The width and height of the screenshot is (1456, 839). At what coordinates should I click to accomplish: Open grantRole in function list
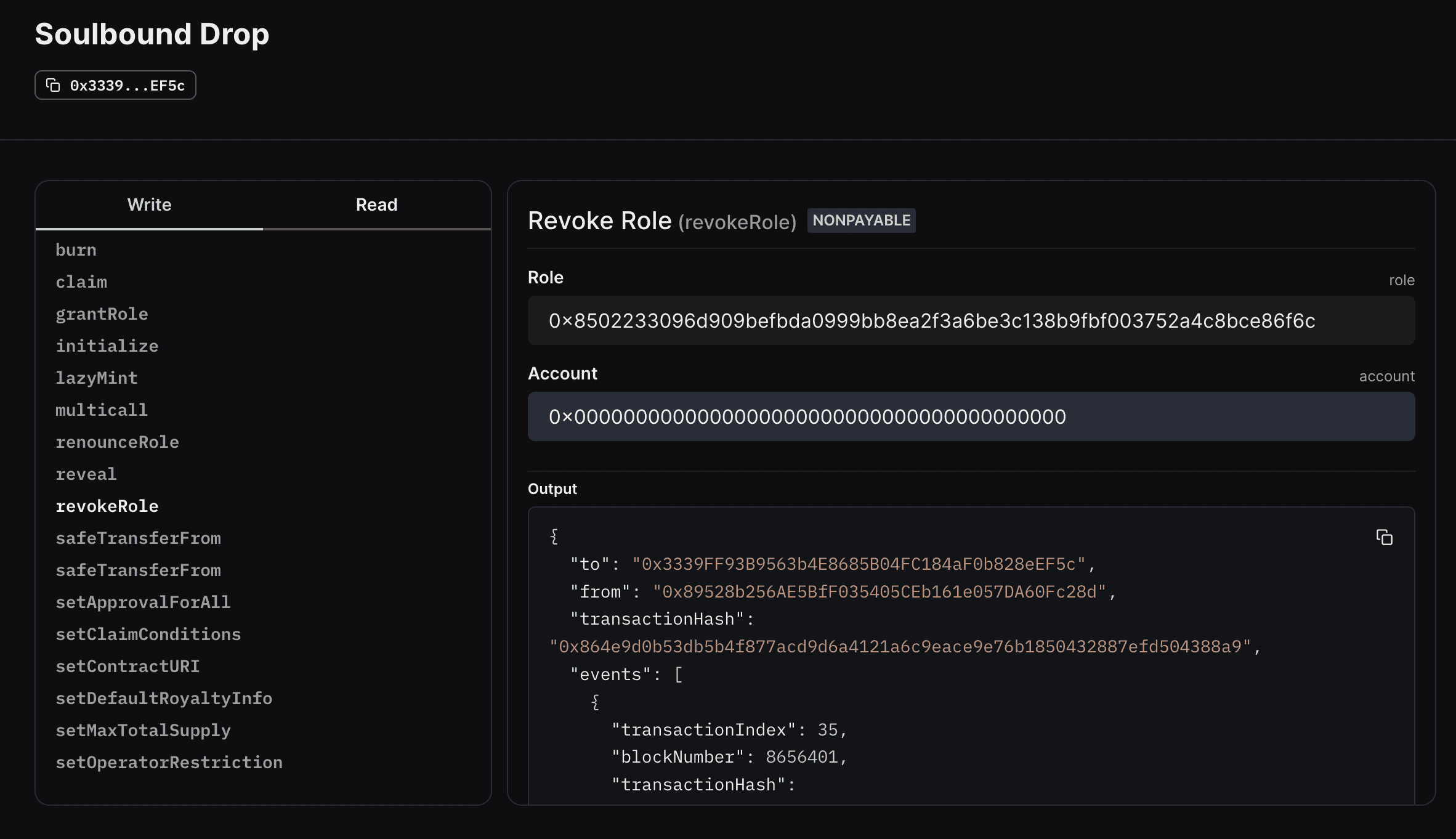click(x=102, y=314)
